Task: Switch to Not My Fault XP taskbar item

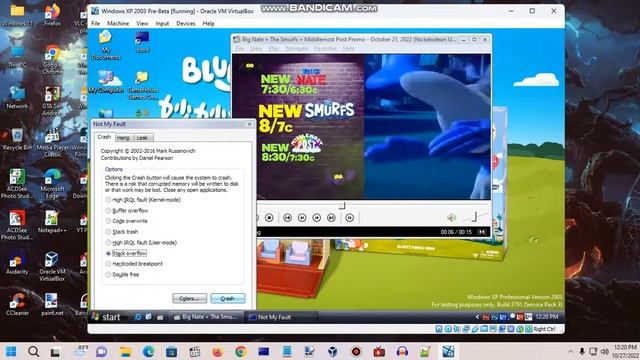Action: (x=282, y=317)
